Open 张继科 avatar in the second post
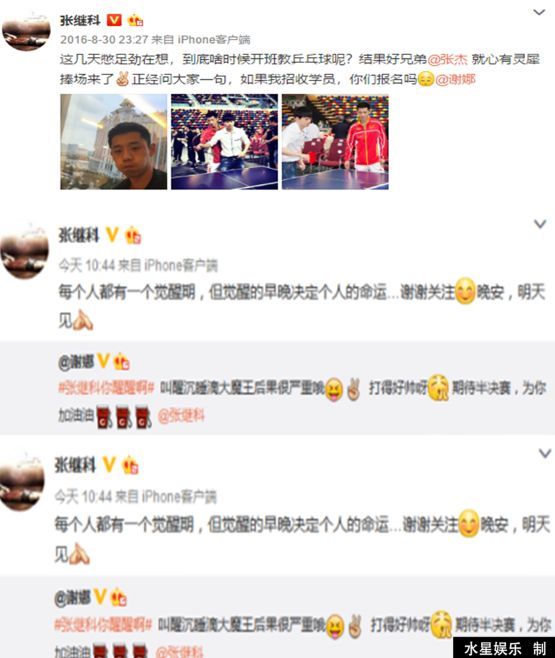 click(x=25, y=252)
